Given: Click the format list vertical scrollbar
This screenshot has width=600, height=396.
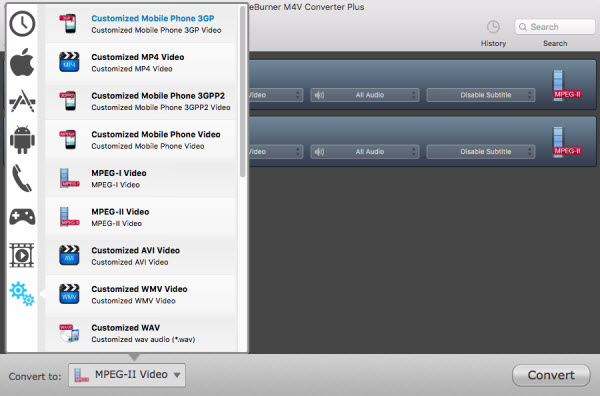Looking at the screenshot, I should click(242, 92).
